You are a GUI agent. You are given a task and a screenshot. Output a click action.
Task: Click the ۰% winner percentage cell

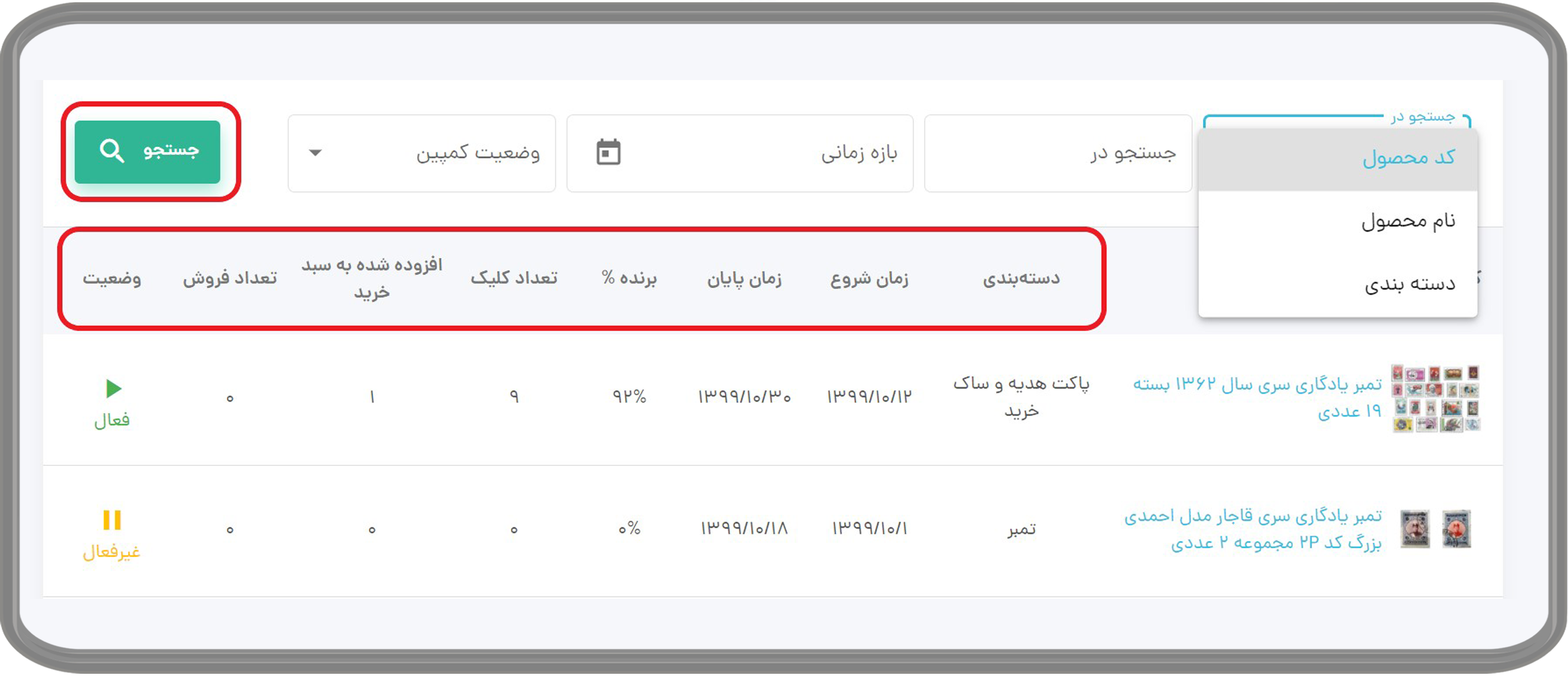click(629, 529)
